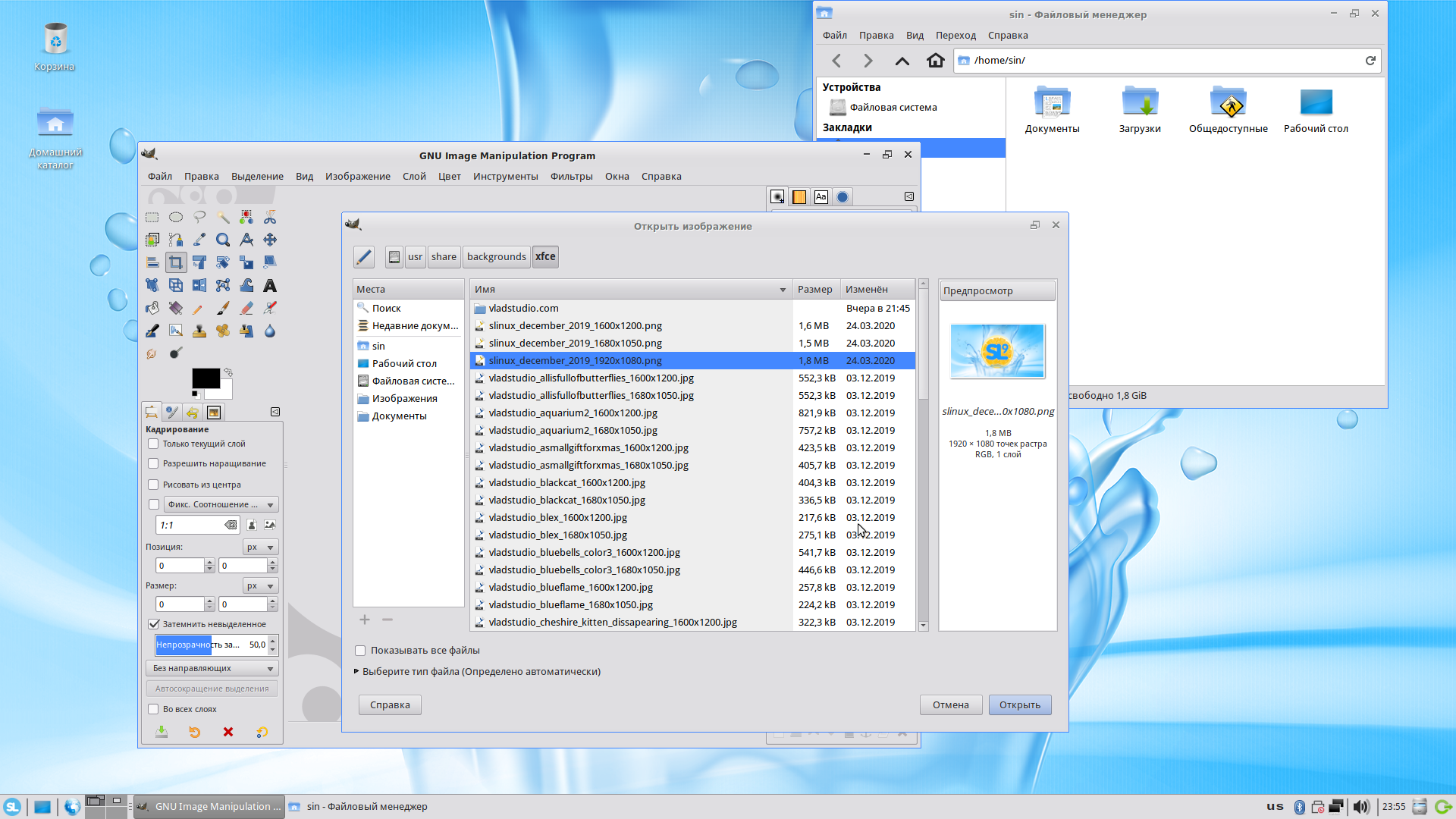Select the Fuzzy Select magic wand tool
Image resolution: width=1456 pixels, height=819 pixels.
tap(223, 218)
